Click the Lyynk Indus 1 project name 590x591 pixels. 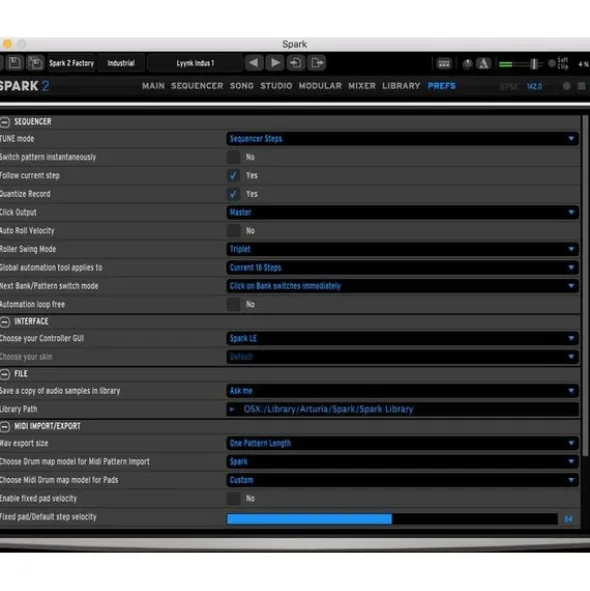tap(195, 63)
